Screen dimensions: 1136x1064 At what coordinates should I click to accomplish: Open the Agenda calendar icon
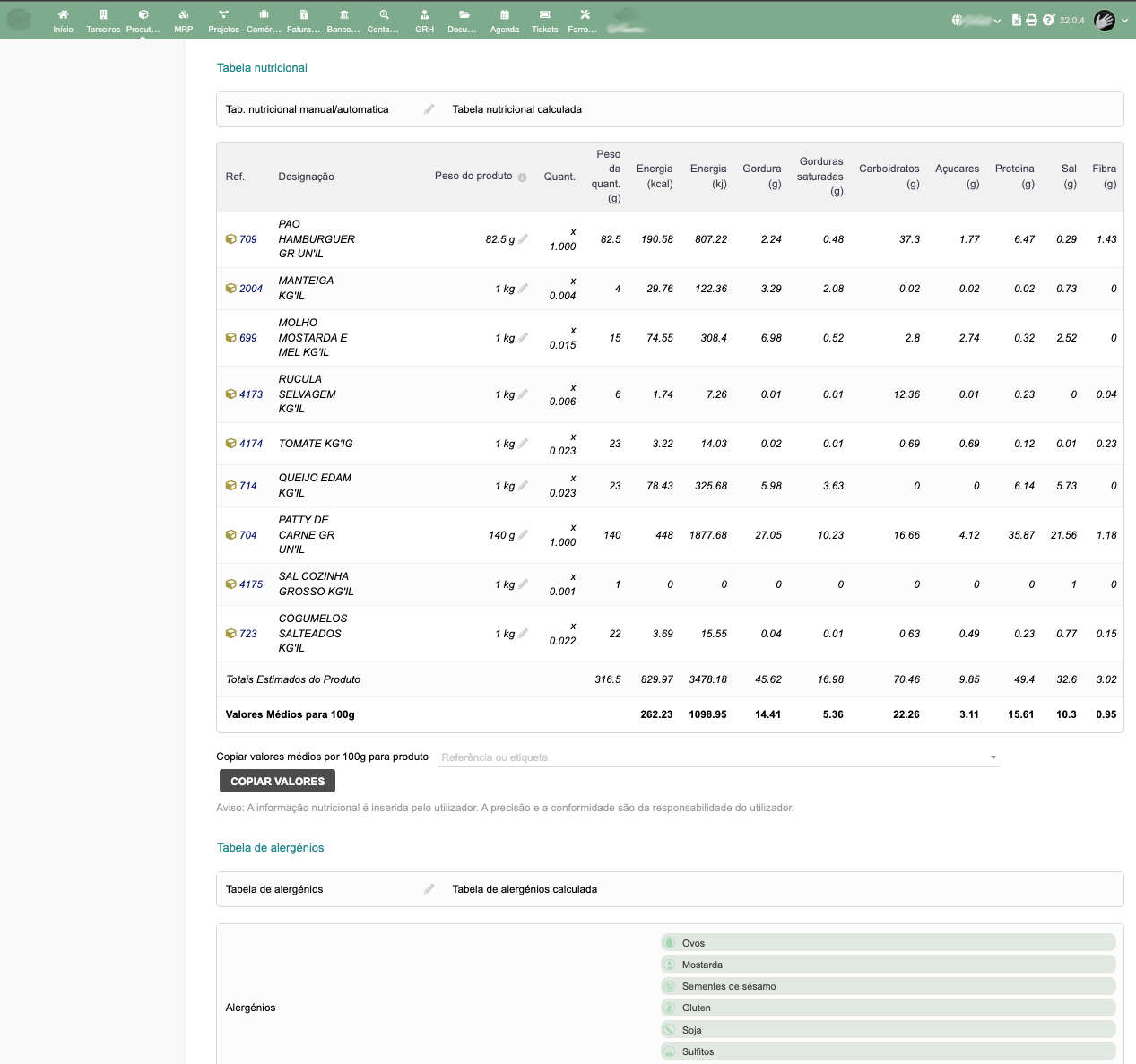coord(504,21)
